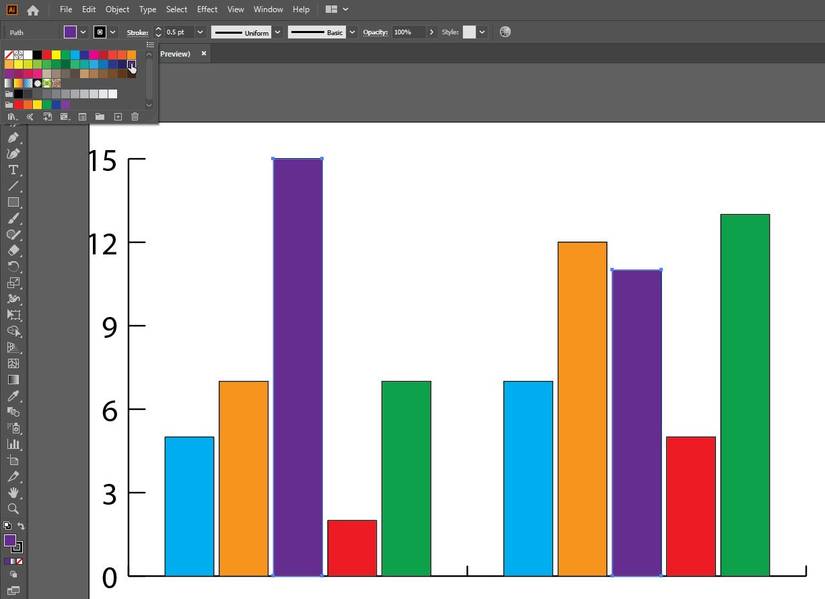Click the Delete Swatch trash icon
Viewport: 825px width, 599px height.
[x=136, y=117]
